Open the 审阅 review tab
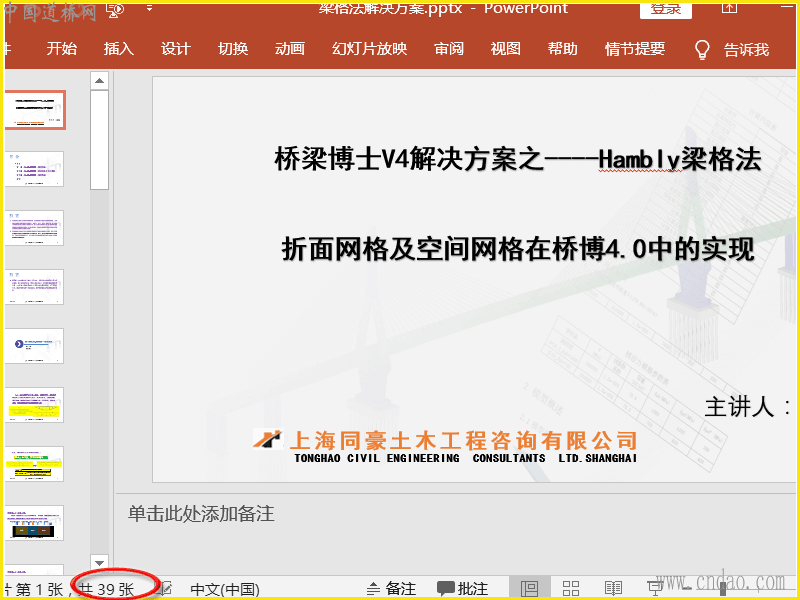Viewport: 800px width, 600px height. point(449,49)
